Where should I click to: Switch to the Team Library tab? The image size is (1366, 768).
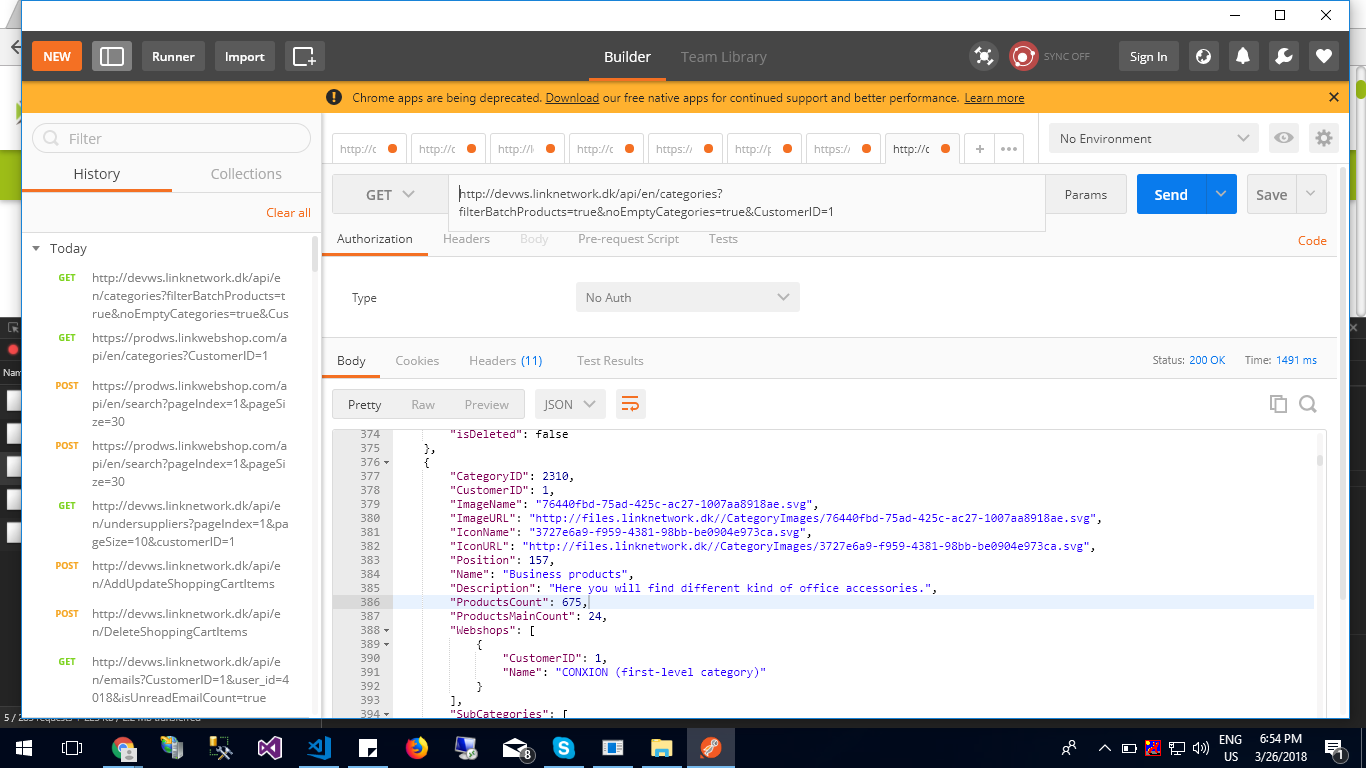[724, 57]
